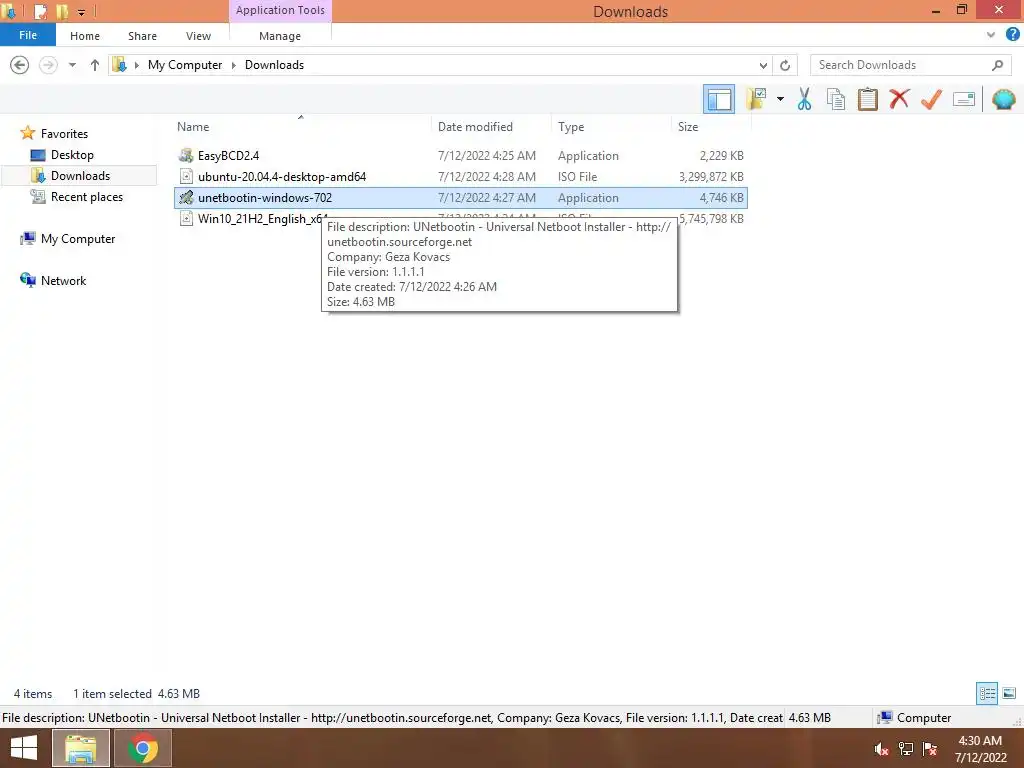Viewport: 1024px width, 768px height.
Task: Click the title bar Properties quick access icon
Action: (40, 11)
